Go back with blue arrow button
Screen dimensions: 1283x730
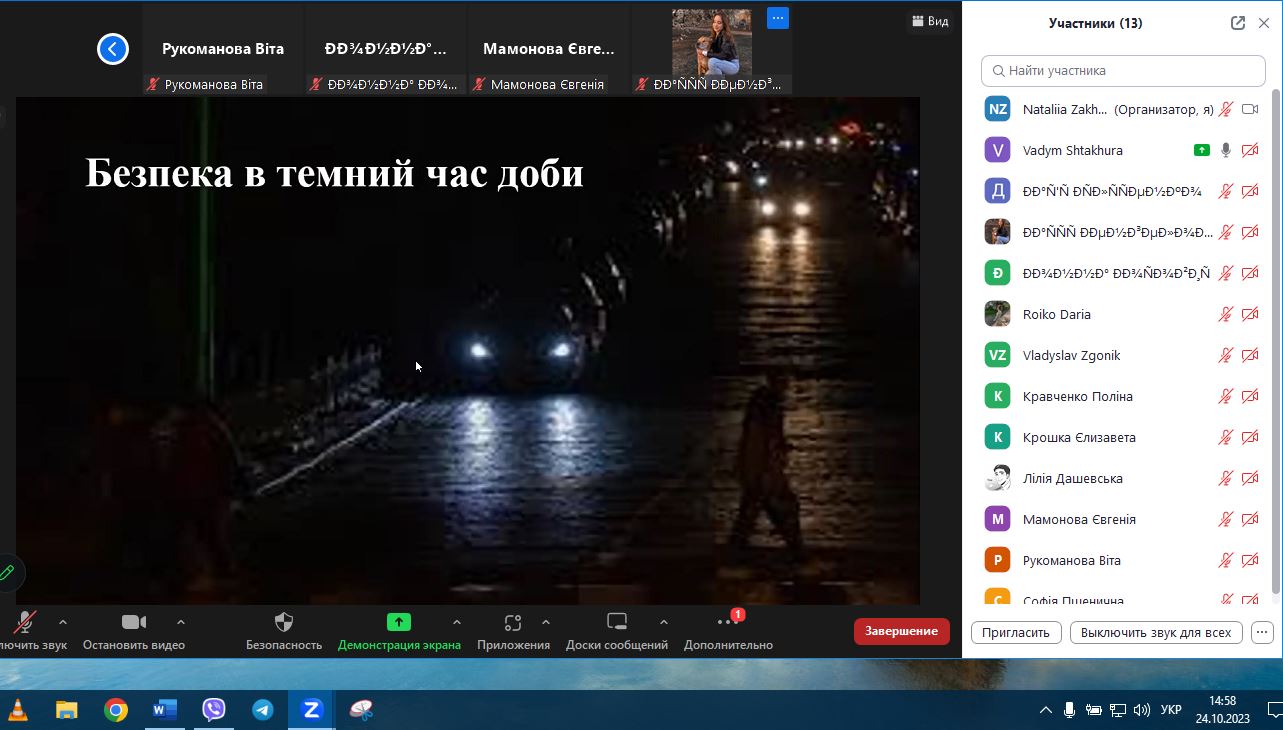[x=113, y=48]
